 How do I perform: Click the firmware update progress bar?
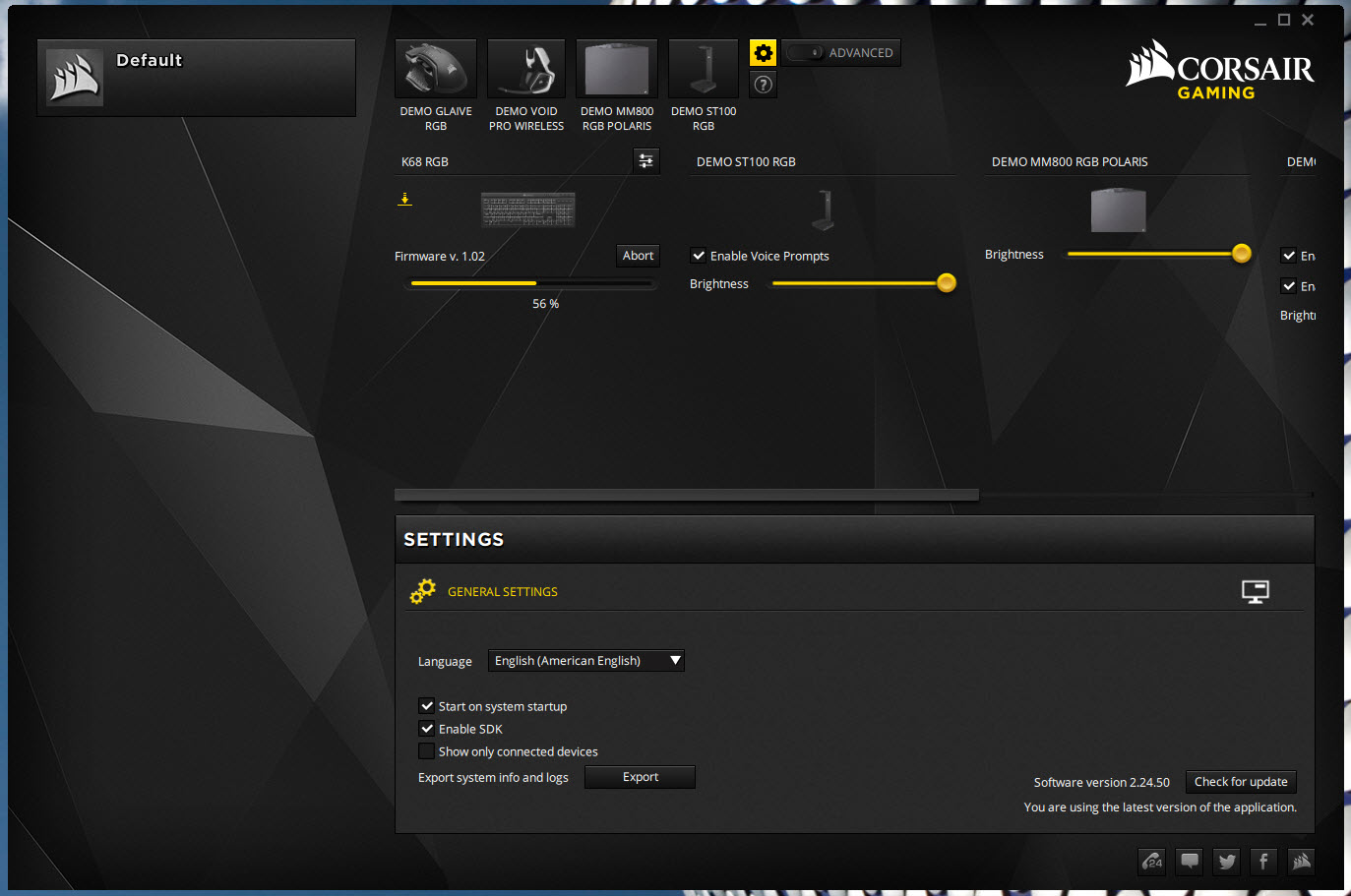[x=532, y=283]
